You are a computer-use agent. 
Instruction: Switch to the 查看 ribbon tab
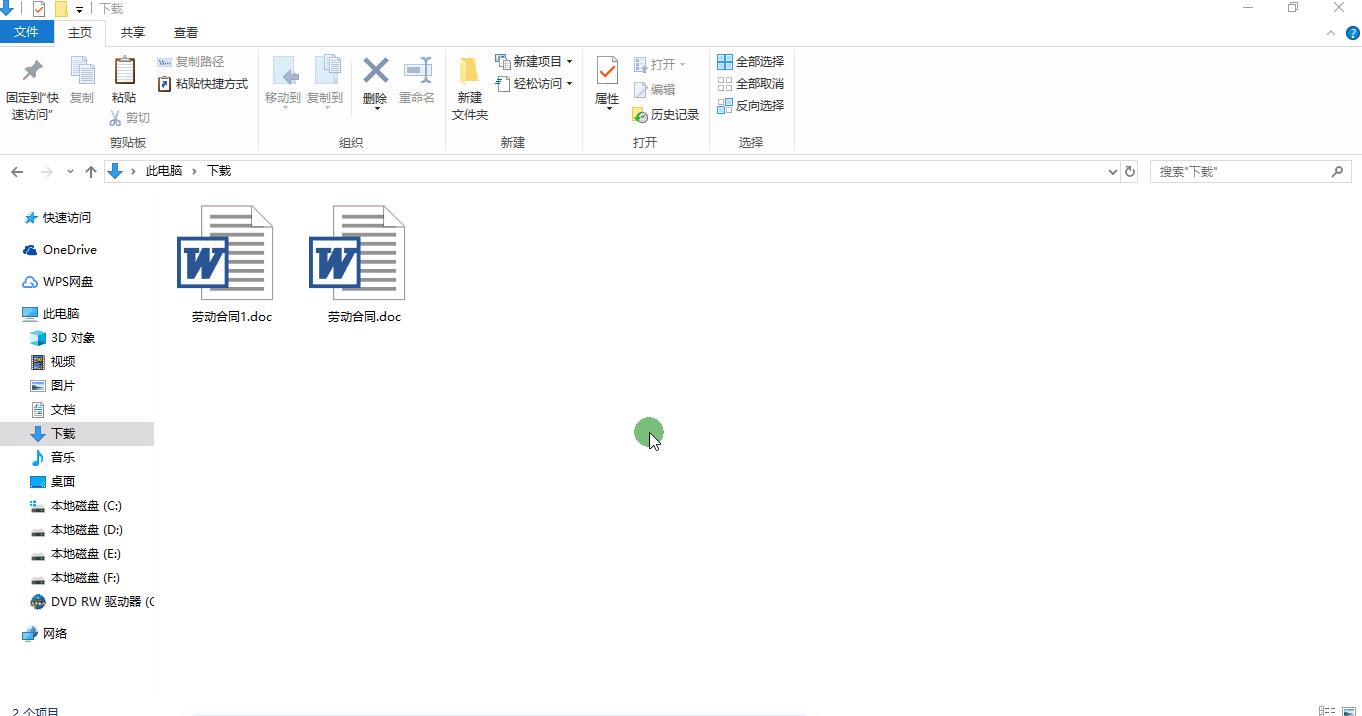(185, 32)
